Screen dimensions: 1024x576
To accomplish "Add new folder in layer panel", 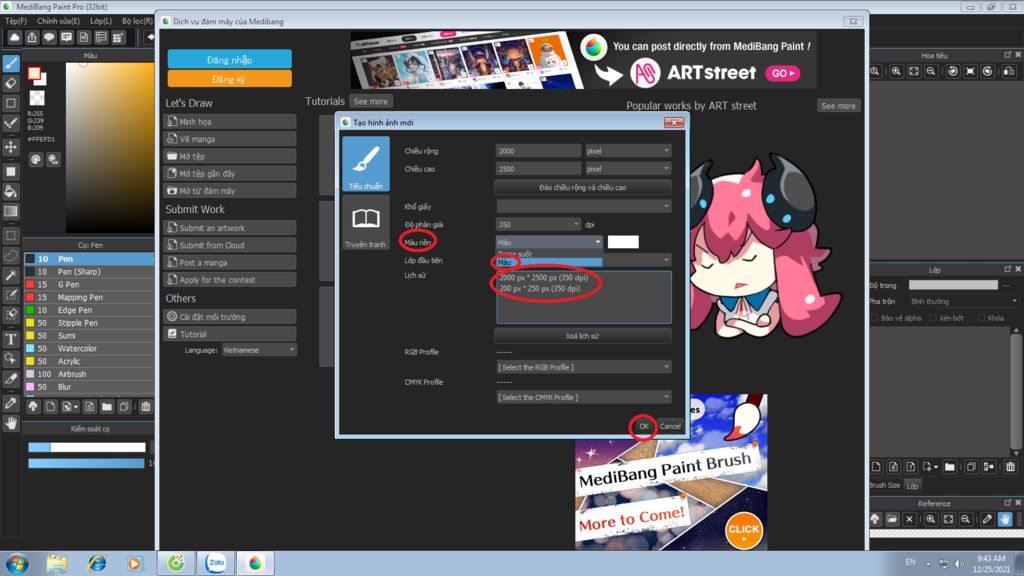I will coord(950,466).
